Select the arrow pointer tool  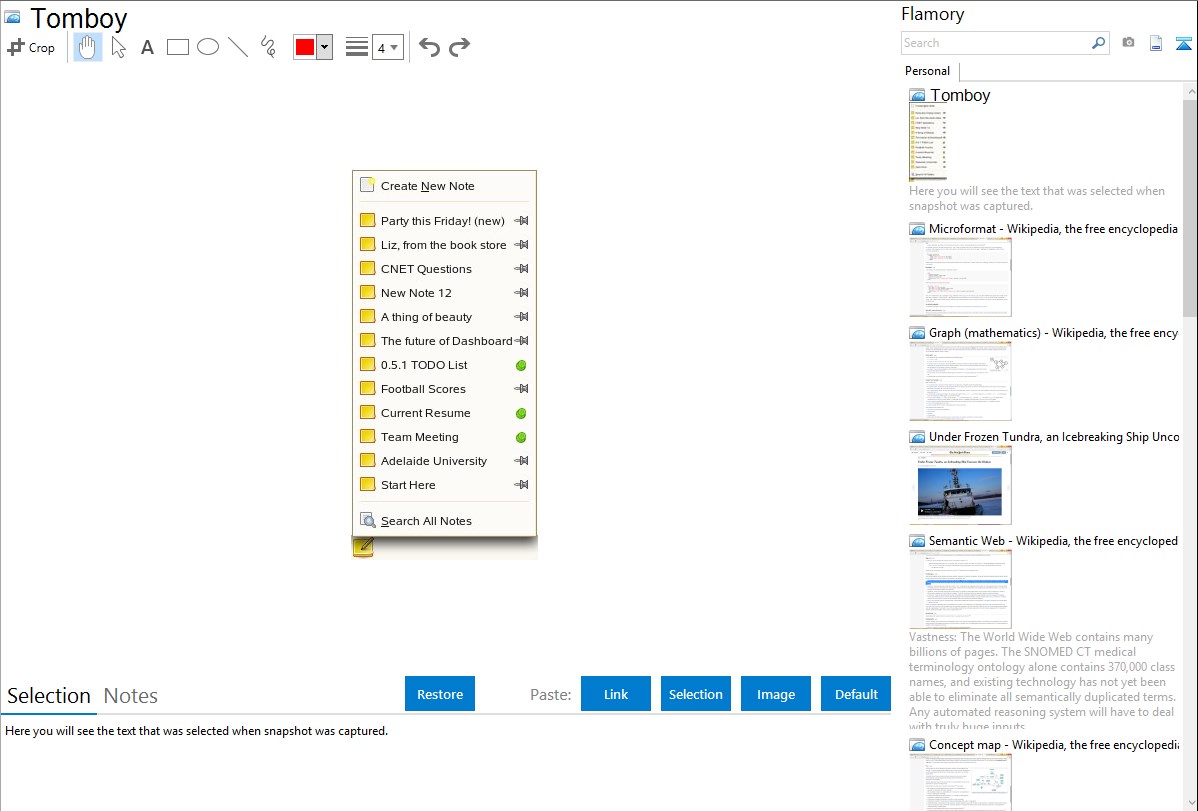[x=118, y=47]
